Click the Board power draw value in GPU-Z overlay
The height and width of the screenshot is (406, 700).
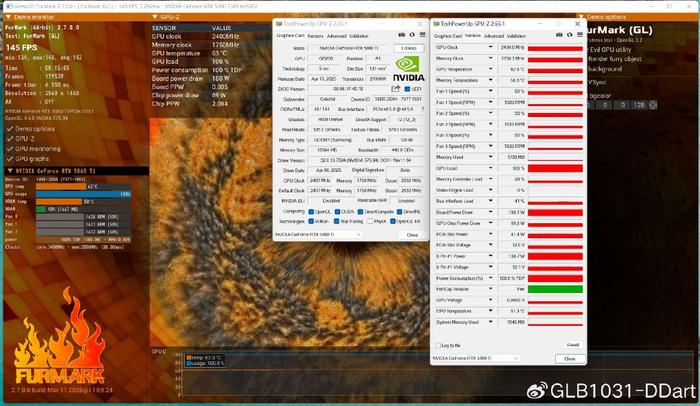(x=221, y=78)
